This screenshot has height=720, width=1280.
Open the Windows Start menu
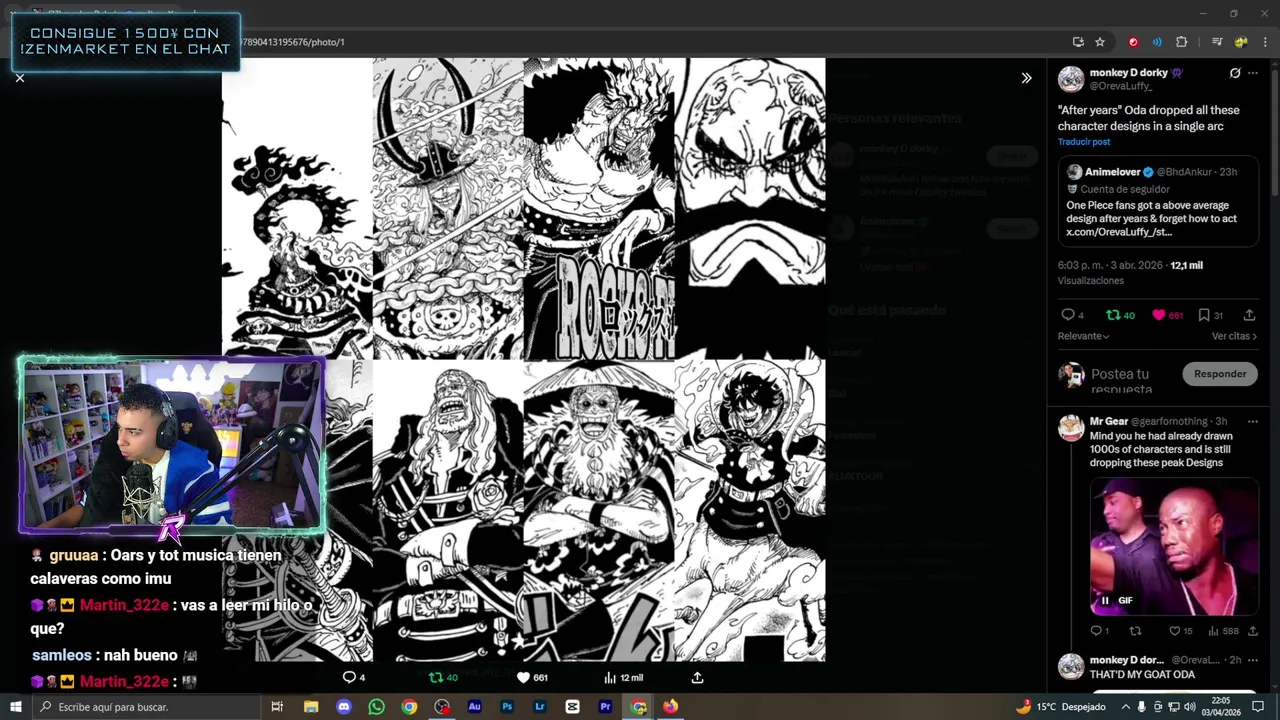[x=14, y=706]
